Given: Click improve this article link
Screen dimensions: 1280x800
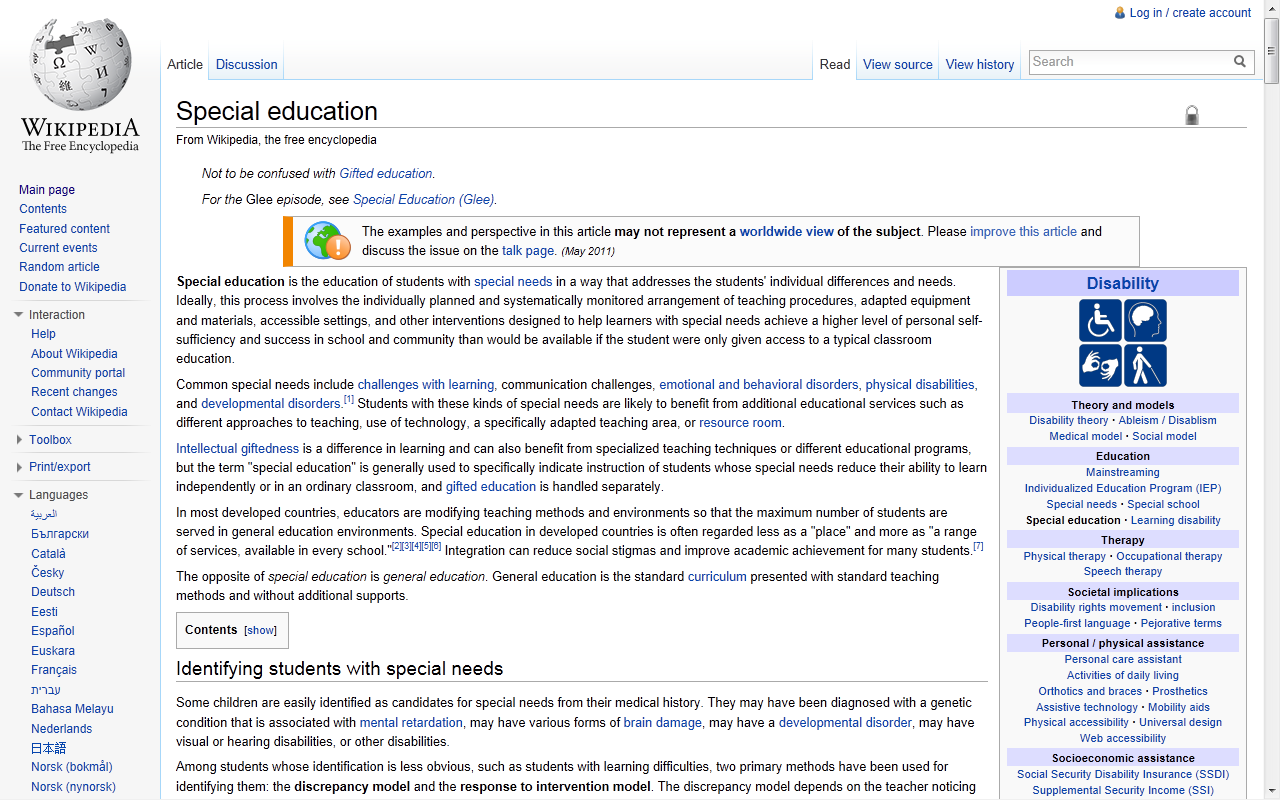Looking at the screenshot, I should [x=1023, y=232].
